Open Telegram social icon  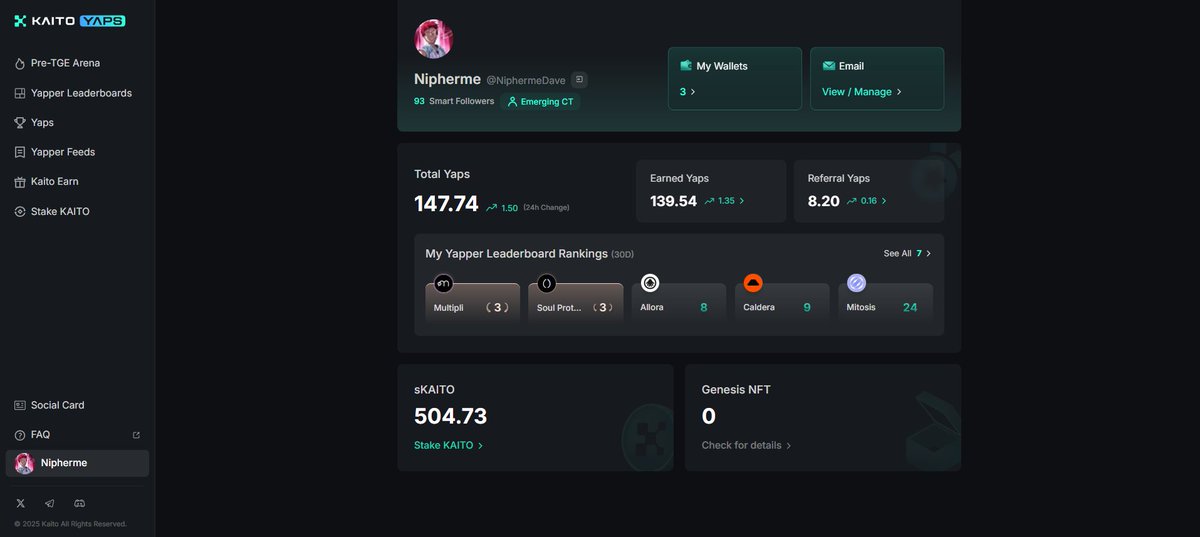[50, 503]
